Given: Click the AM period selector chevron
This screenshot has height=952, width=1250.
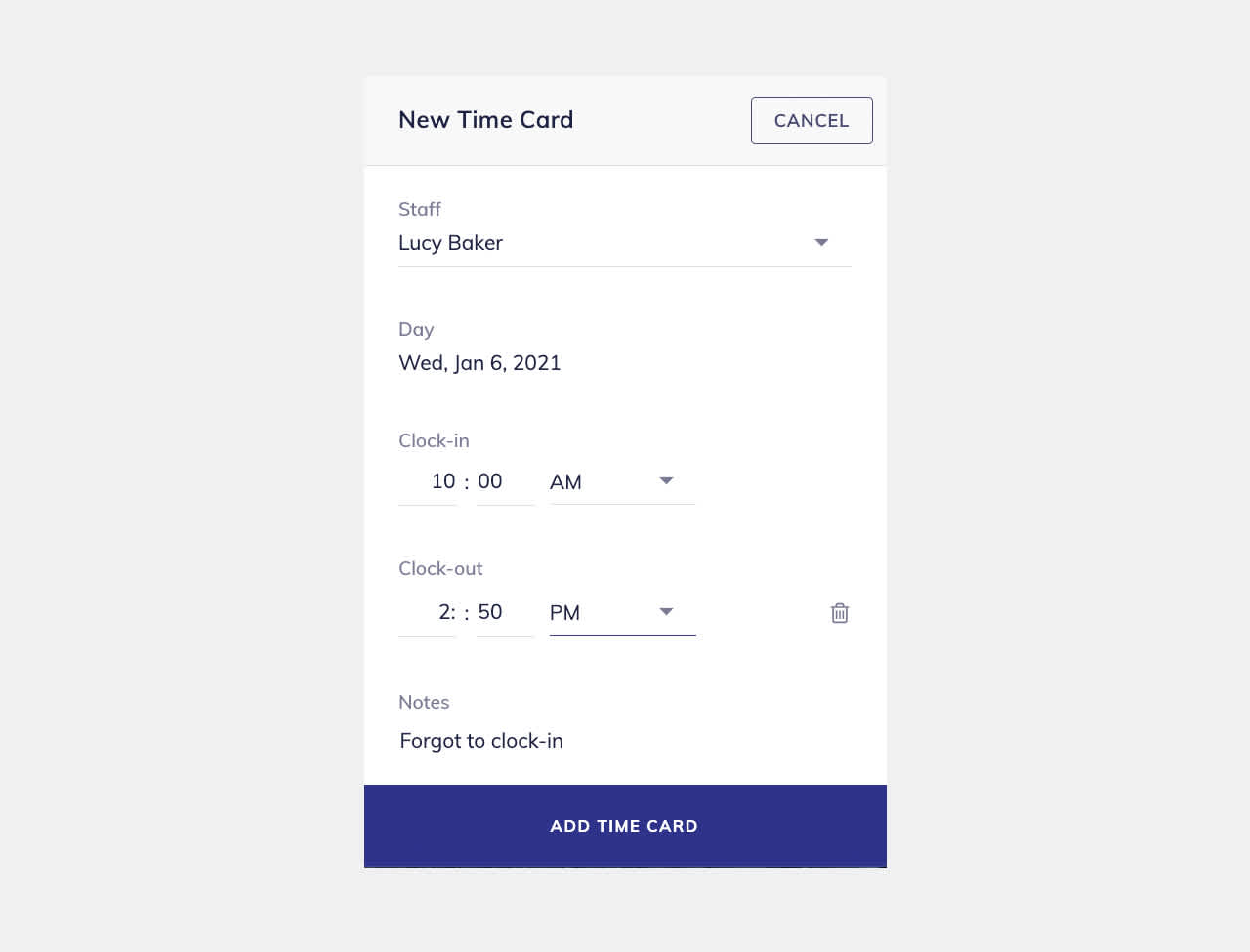Looking at the screenshot, I should [x=666, y=480].
